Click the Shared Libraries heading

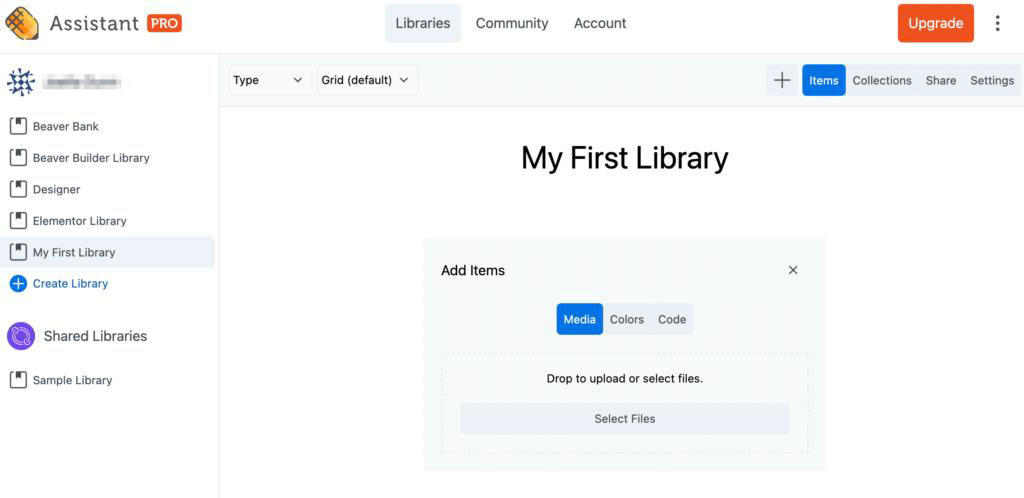(x=95, y=336)
